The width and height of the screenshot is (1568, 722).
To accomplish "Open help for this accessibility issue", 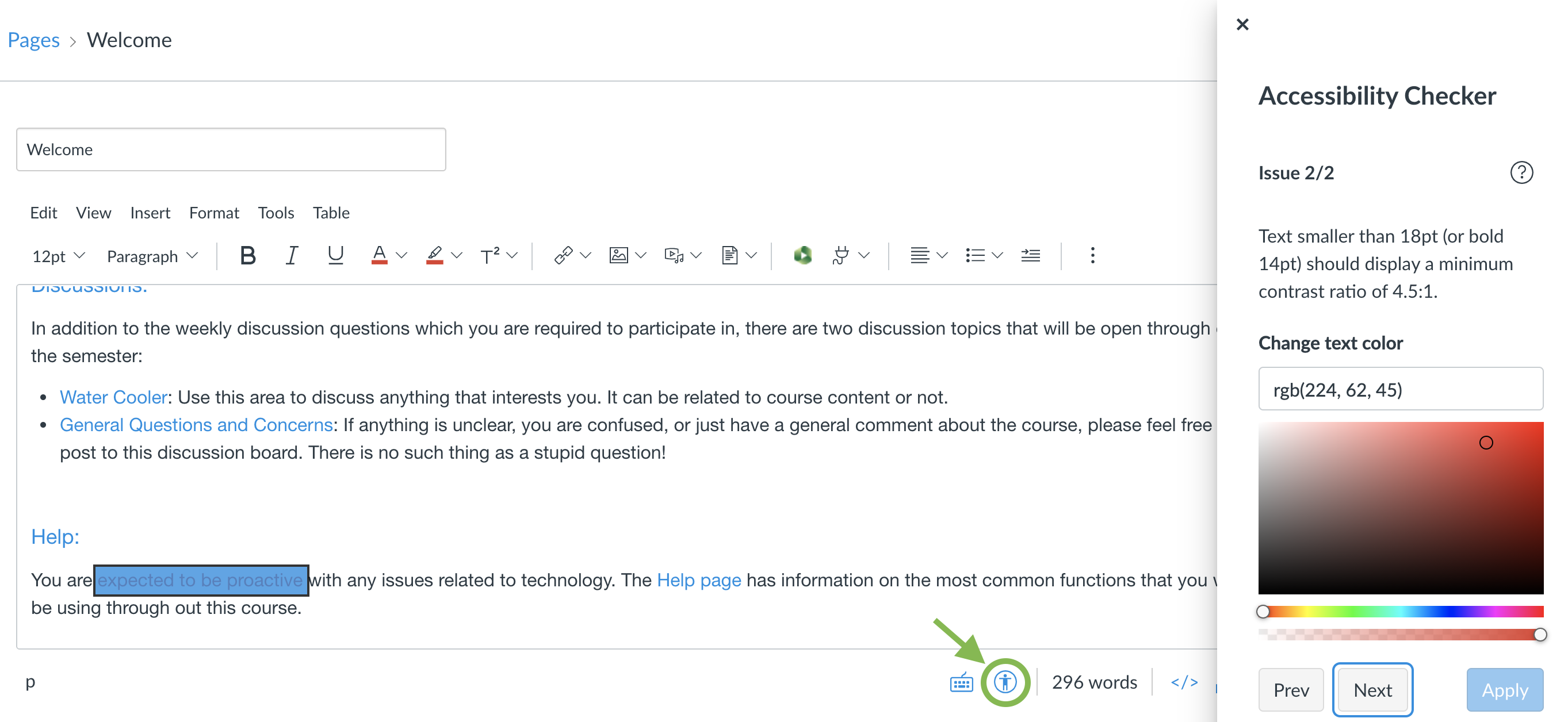I will point(1521,173).
